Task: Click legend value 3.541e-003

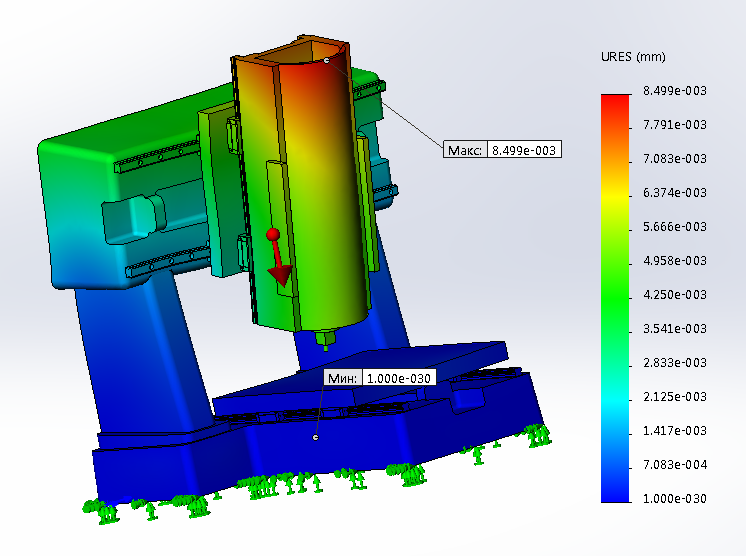Action: click(675, 329)
